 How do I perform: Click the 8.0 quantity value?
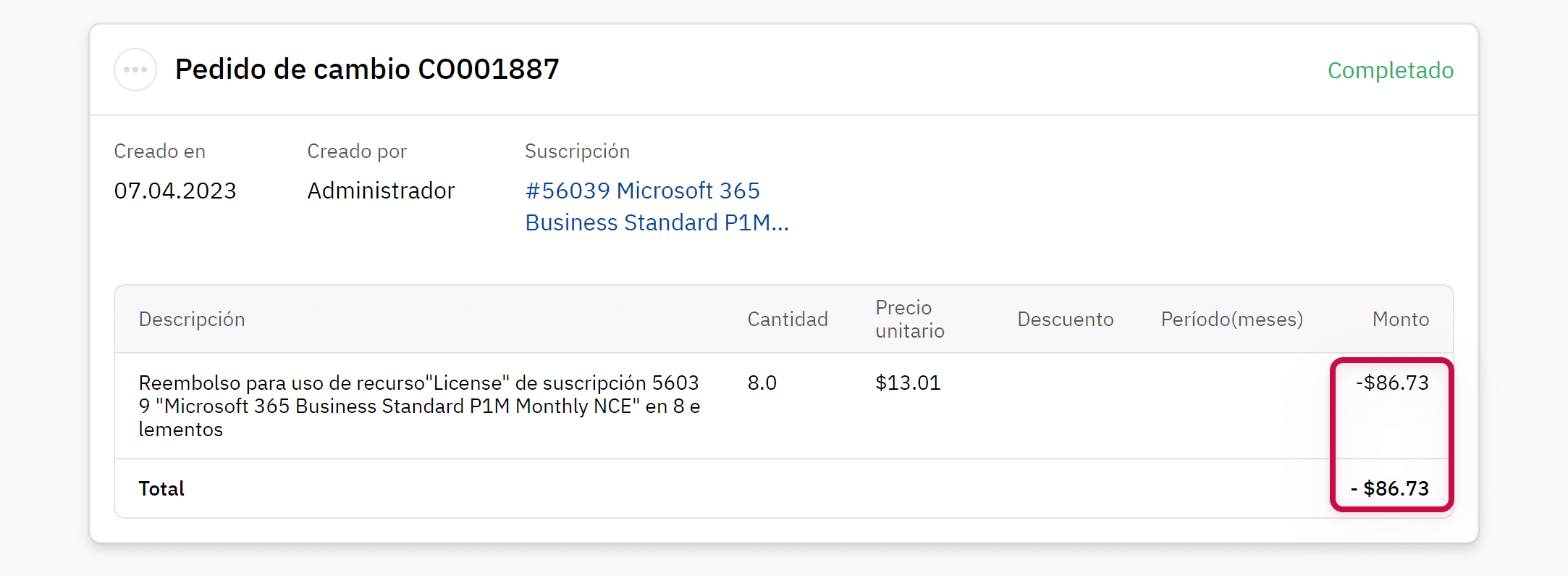(762, 383)
